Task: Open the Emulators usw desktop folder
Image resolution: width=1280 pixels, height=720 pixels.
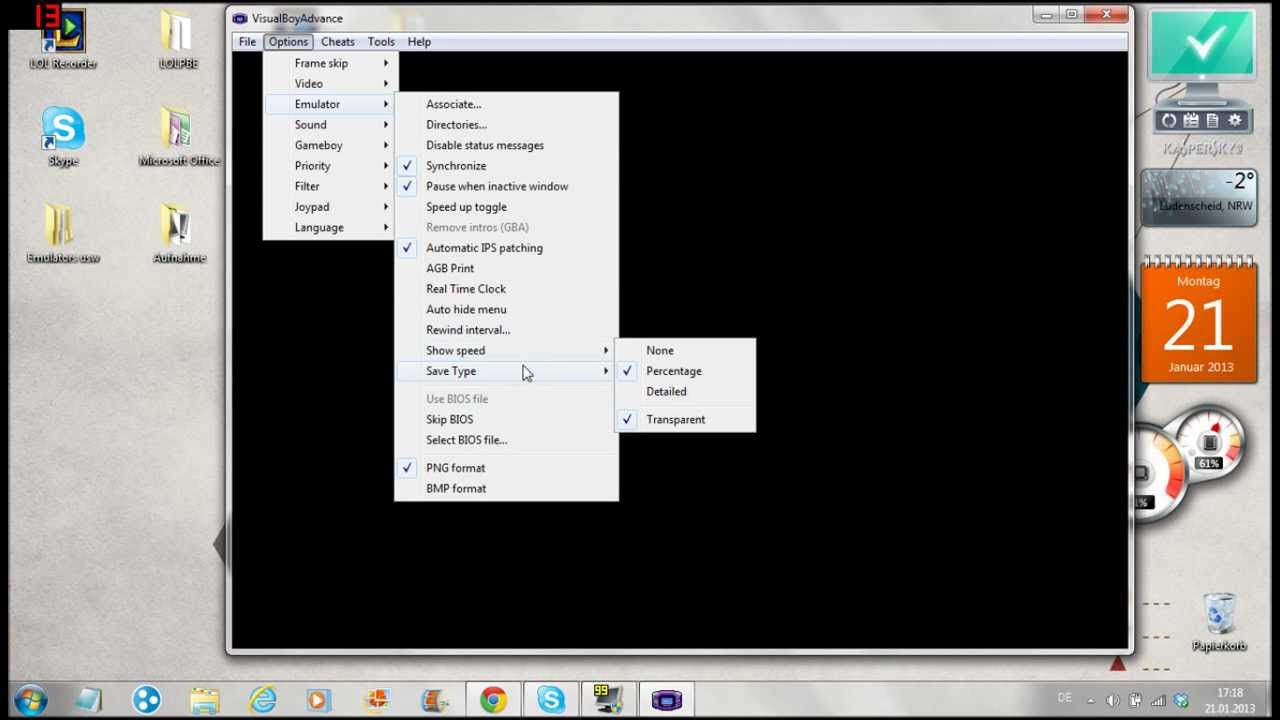Action: coord(63,234)
